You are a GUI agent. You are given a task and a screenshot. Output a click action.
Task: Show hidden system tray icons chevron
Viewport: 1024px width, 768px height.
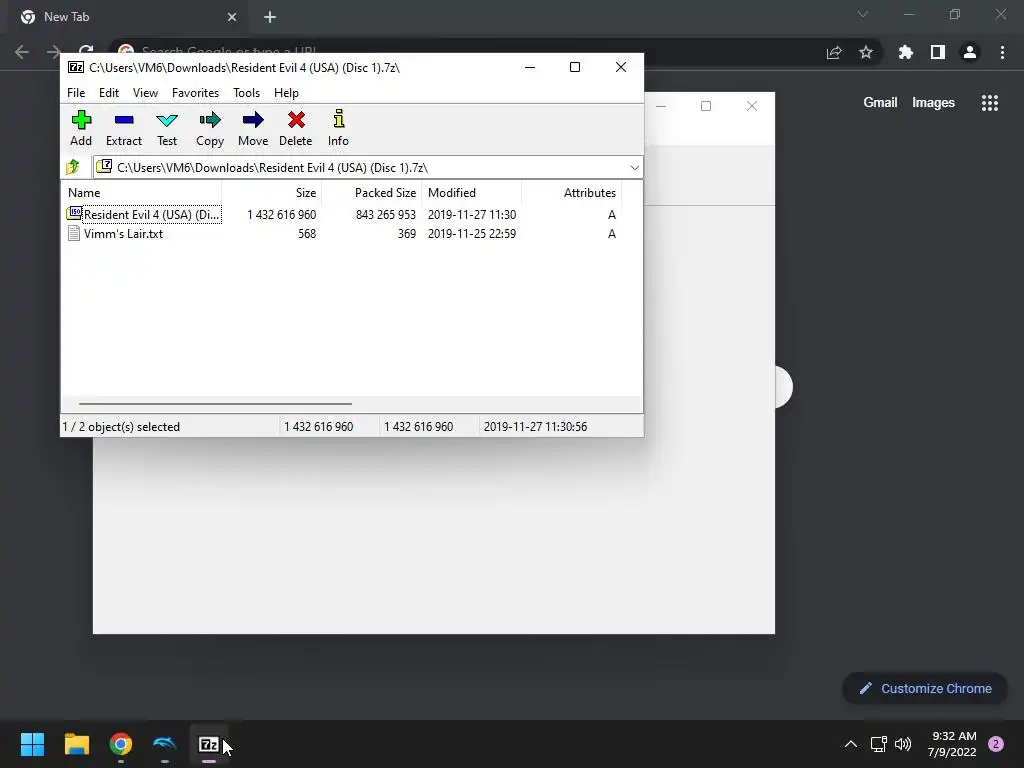point(850,744)
